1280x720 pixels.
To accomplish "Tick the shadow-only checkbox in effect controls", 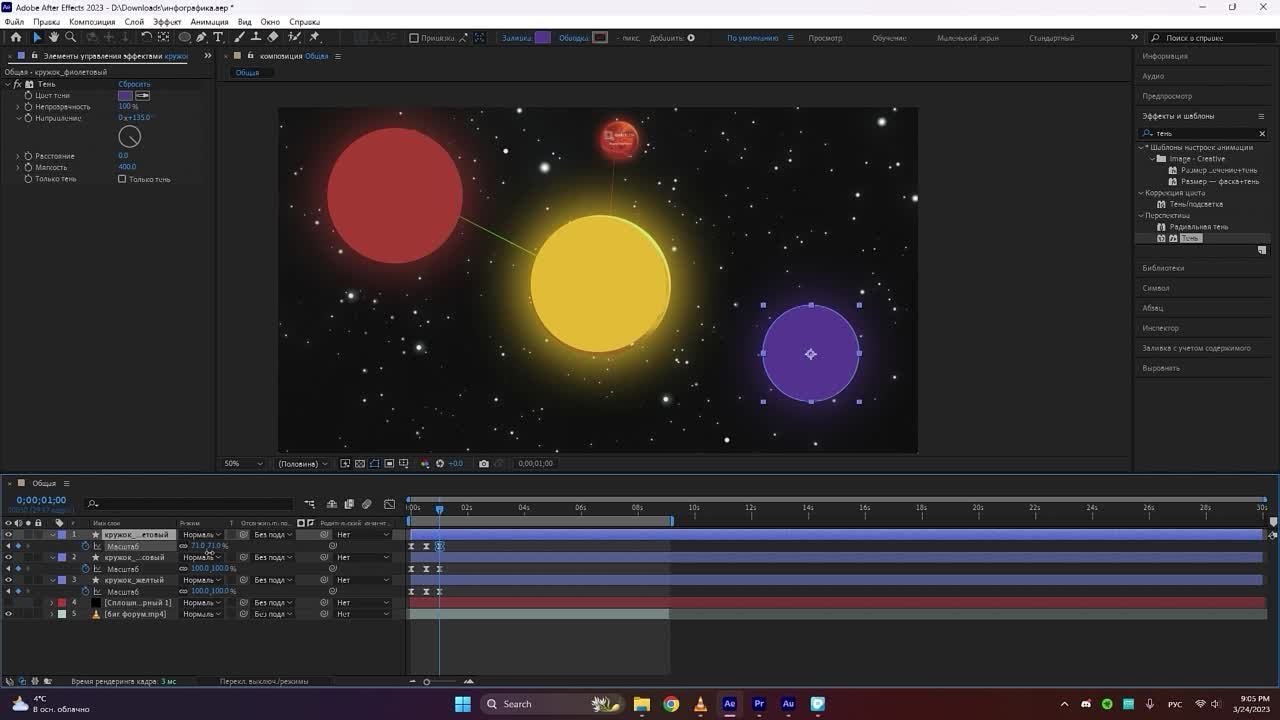I will pos(122,179).
